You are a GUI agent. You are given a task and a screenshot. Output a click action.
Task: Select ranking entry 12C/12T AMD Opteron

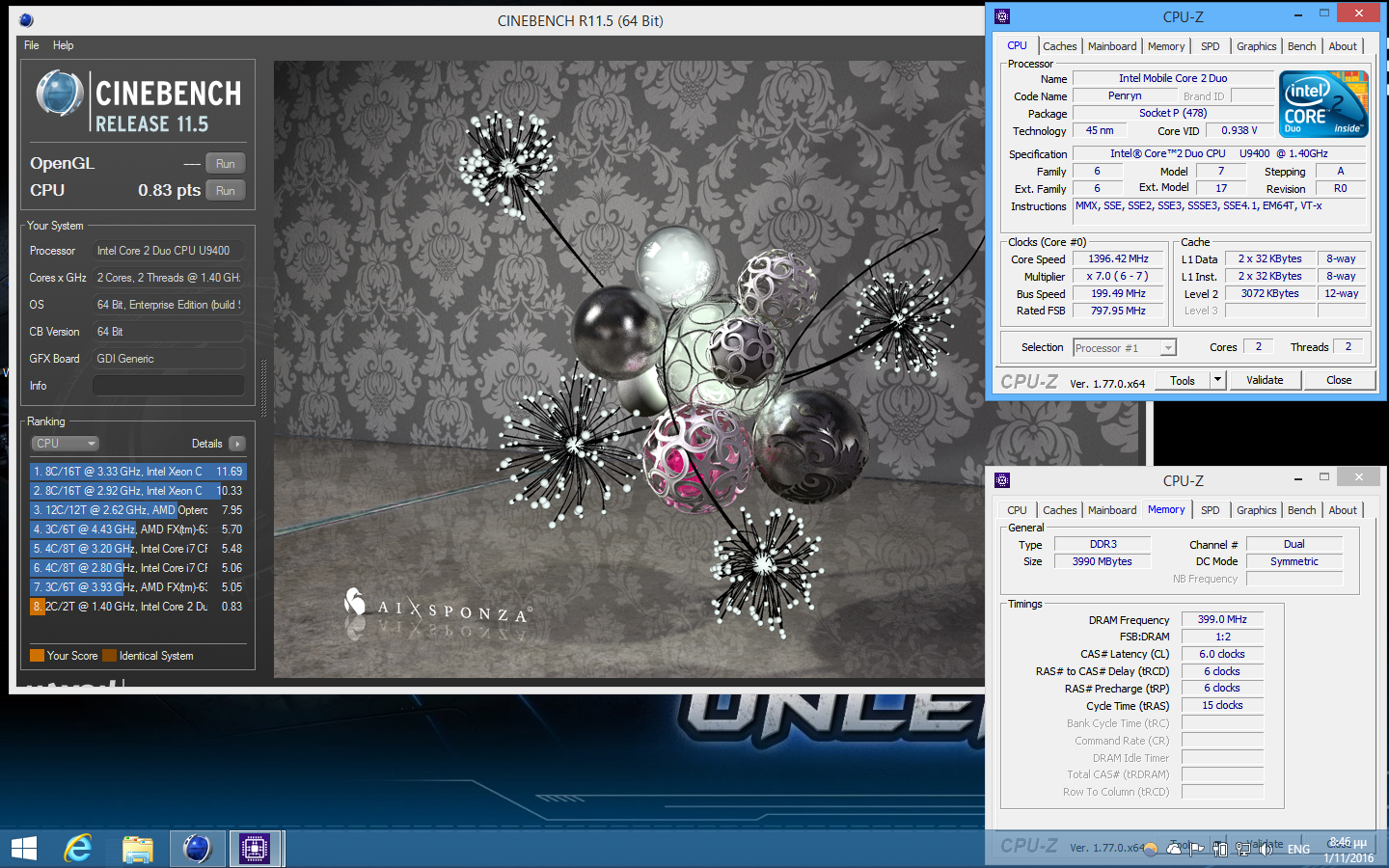[x=138, y=510]
